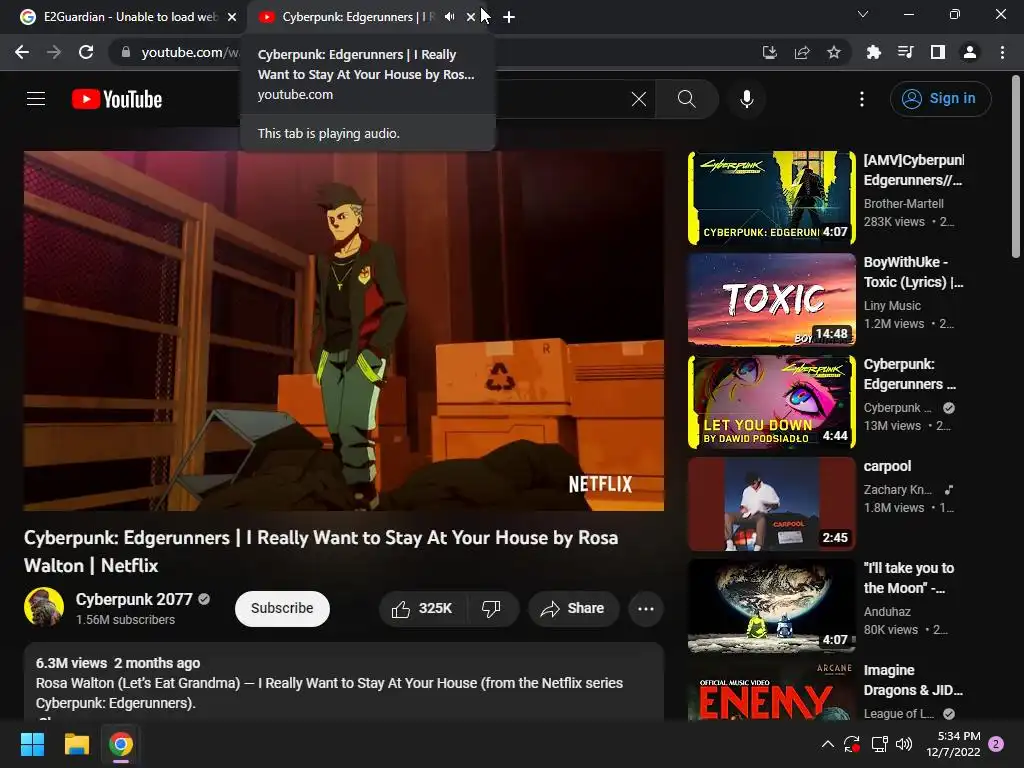Open the Liny Music channel name
1024x768 pixels.
892,306
